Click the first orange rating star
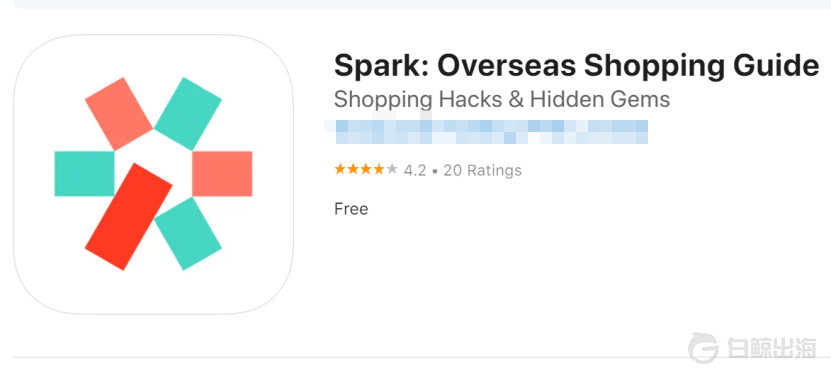 (x=340, y=169)
